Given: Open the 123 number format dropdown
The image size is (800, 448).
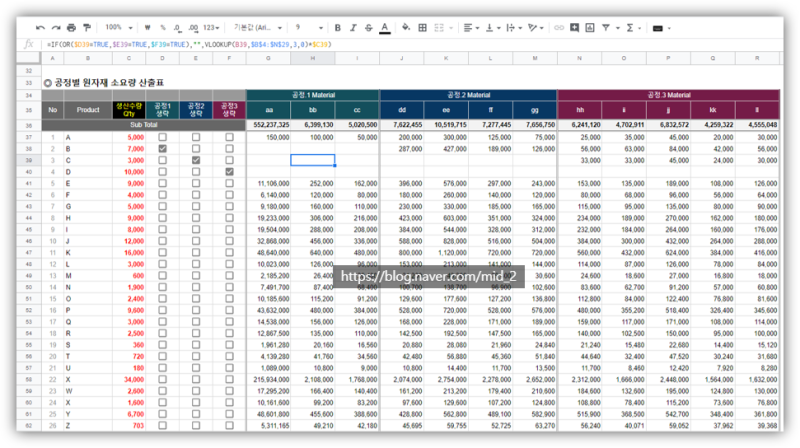Looking at the screenshot, I should 211,28.
